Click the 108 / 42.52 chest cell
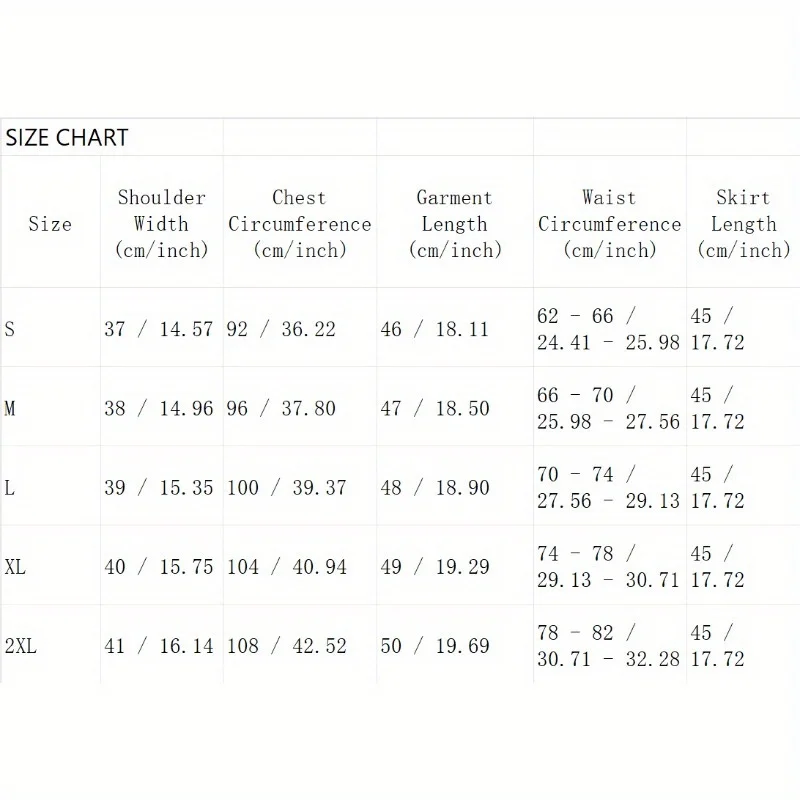Viewport: 800px width, 800px height. pyautogui.click(x=287, y=646)
